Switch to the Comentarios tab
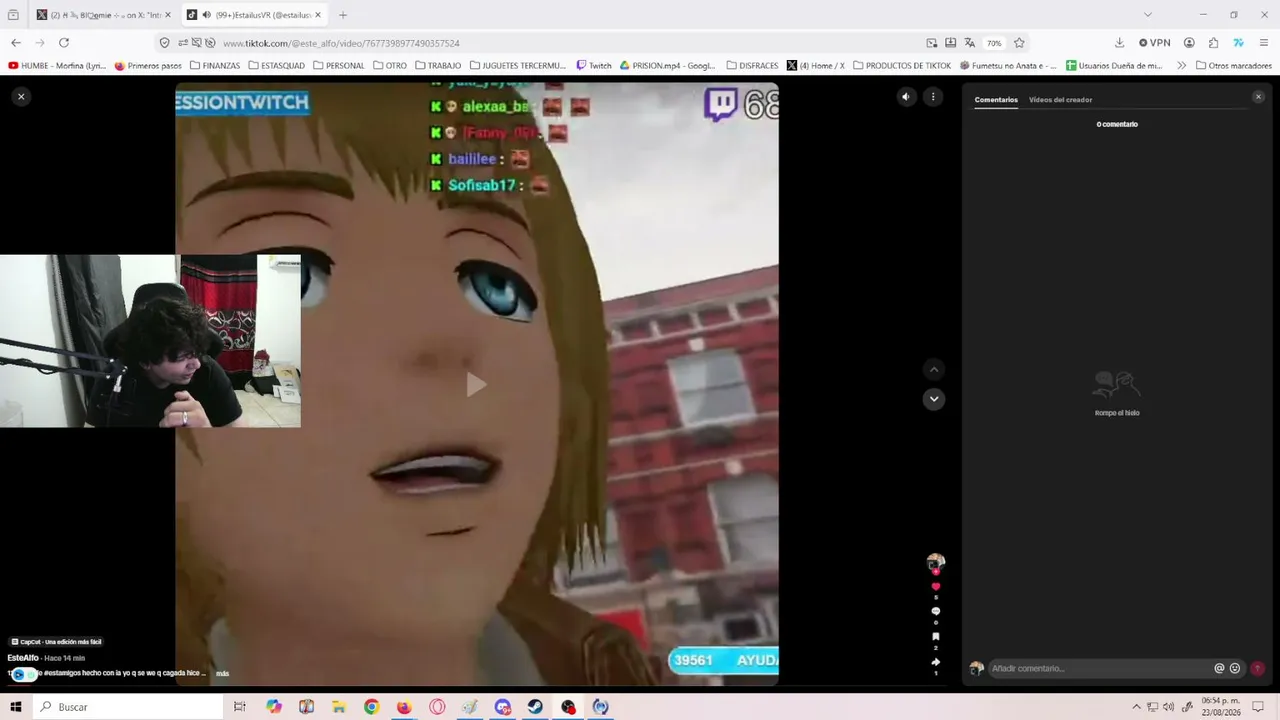1280x720 pixels. point(996,100)
